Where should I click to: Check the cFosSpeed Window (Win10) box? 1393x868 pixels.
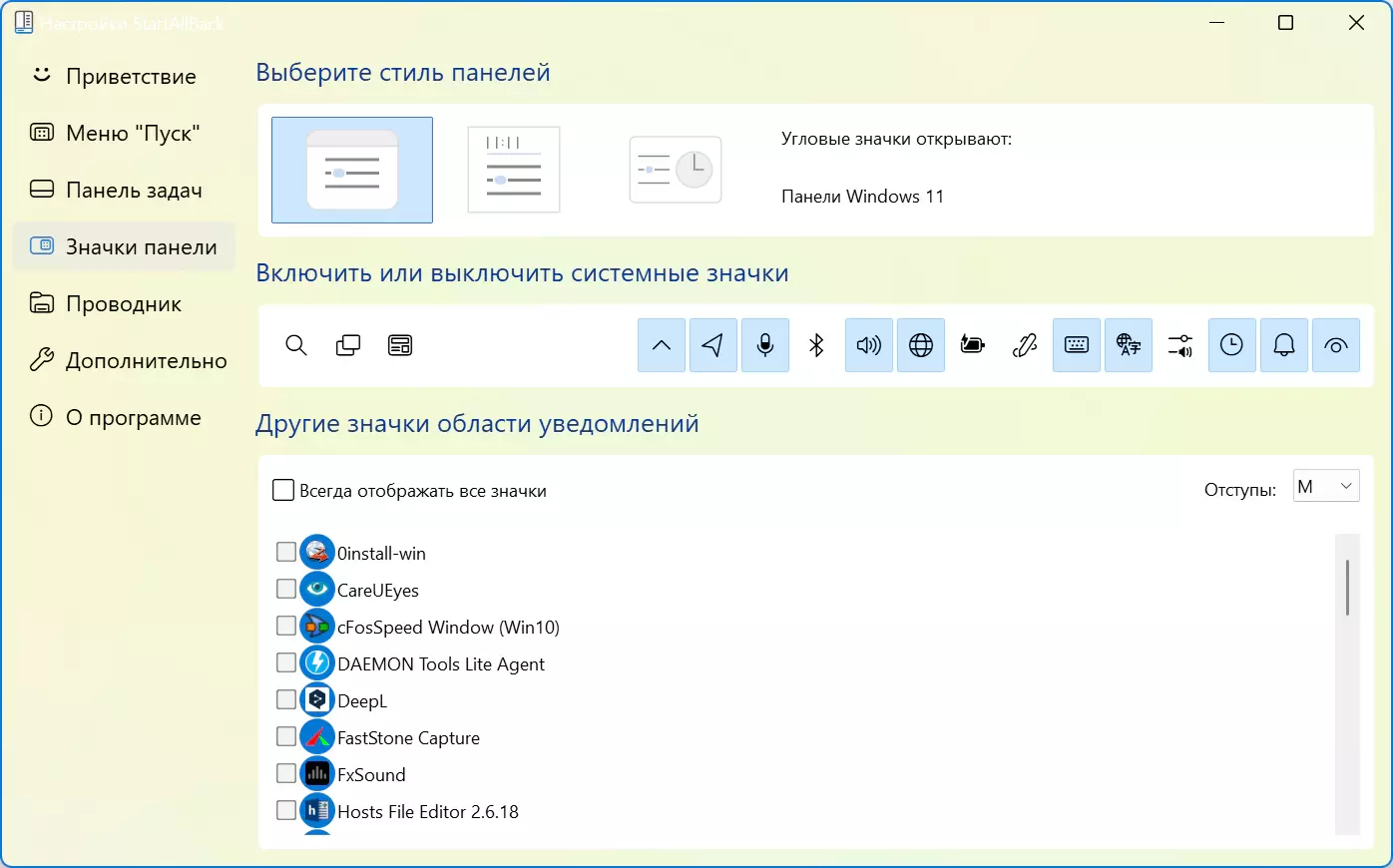pos(286,626)
